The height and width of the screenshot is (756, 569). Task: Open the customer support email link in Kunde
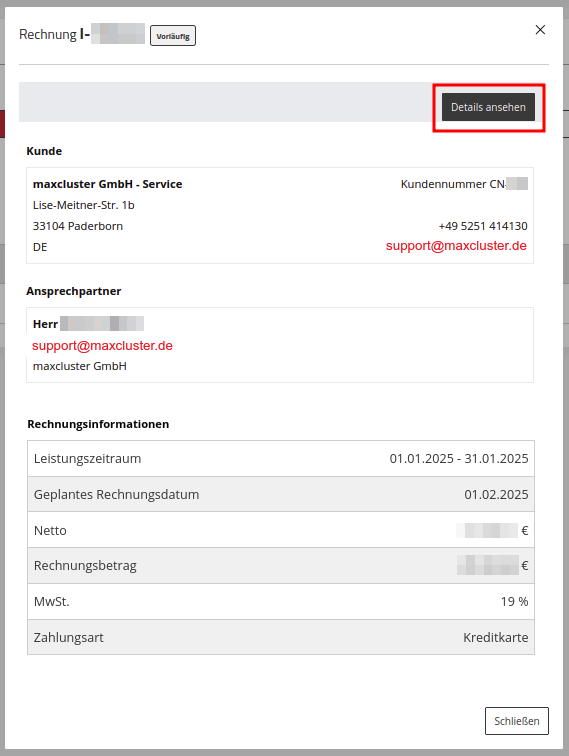(x=456, y=246)
